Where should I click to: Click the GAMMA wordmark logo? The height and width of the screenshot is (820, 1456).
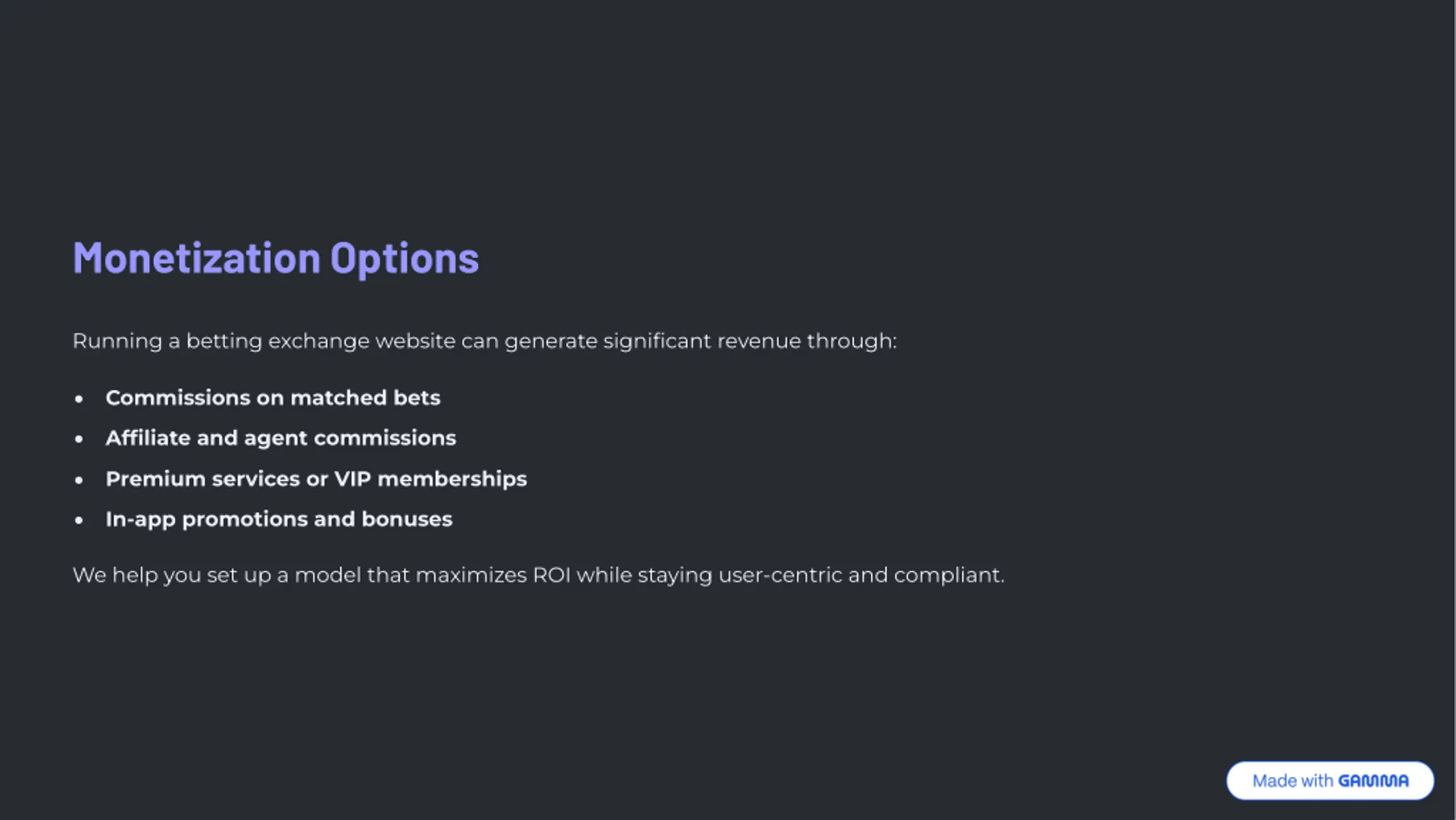pos(1373,781)
